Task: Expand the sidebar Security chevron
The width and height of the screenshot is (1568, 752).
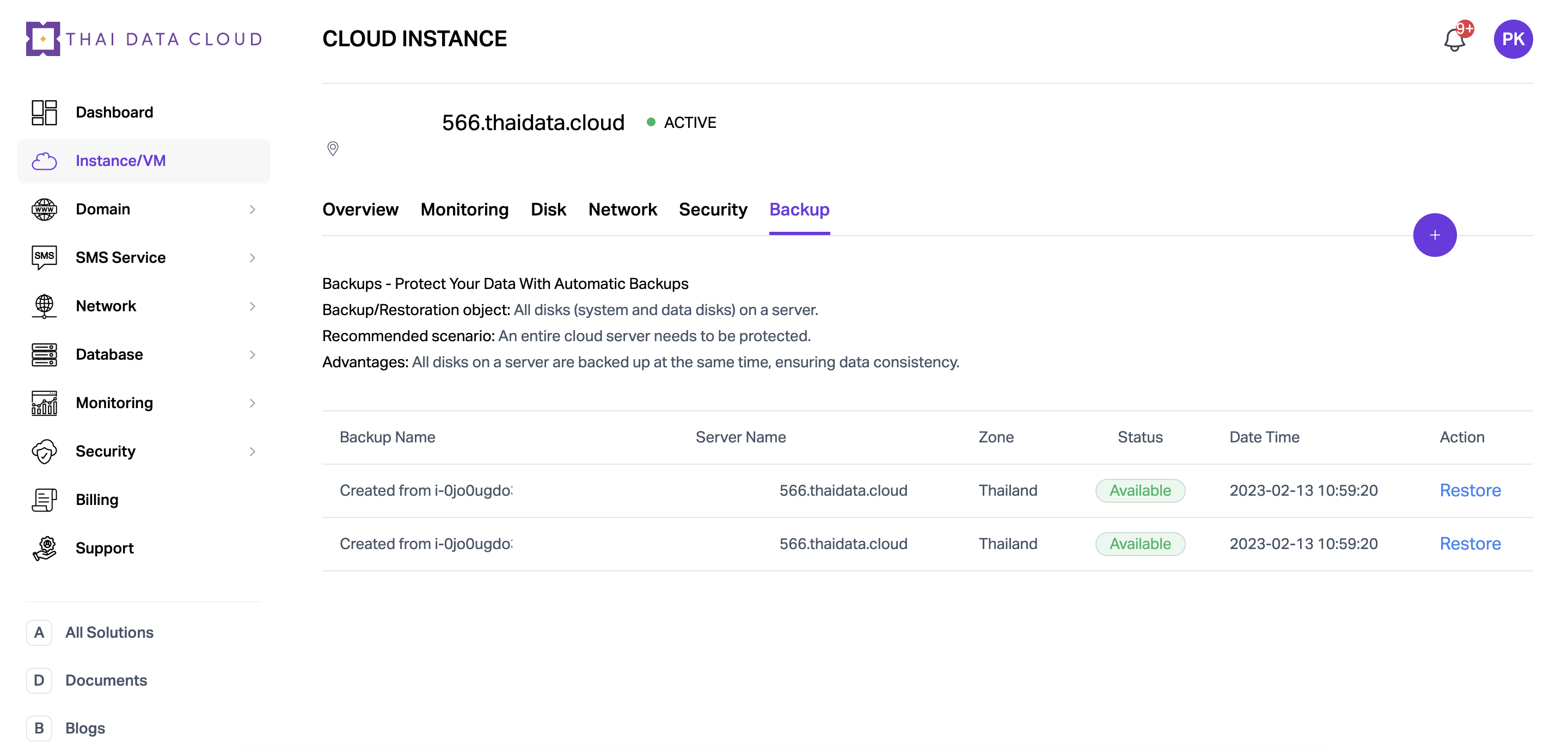Action: (x=252, y=452)
